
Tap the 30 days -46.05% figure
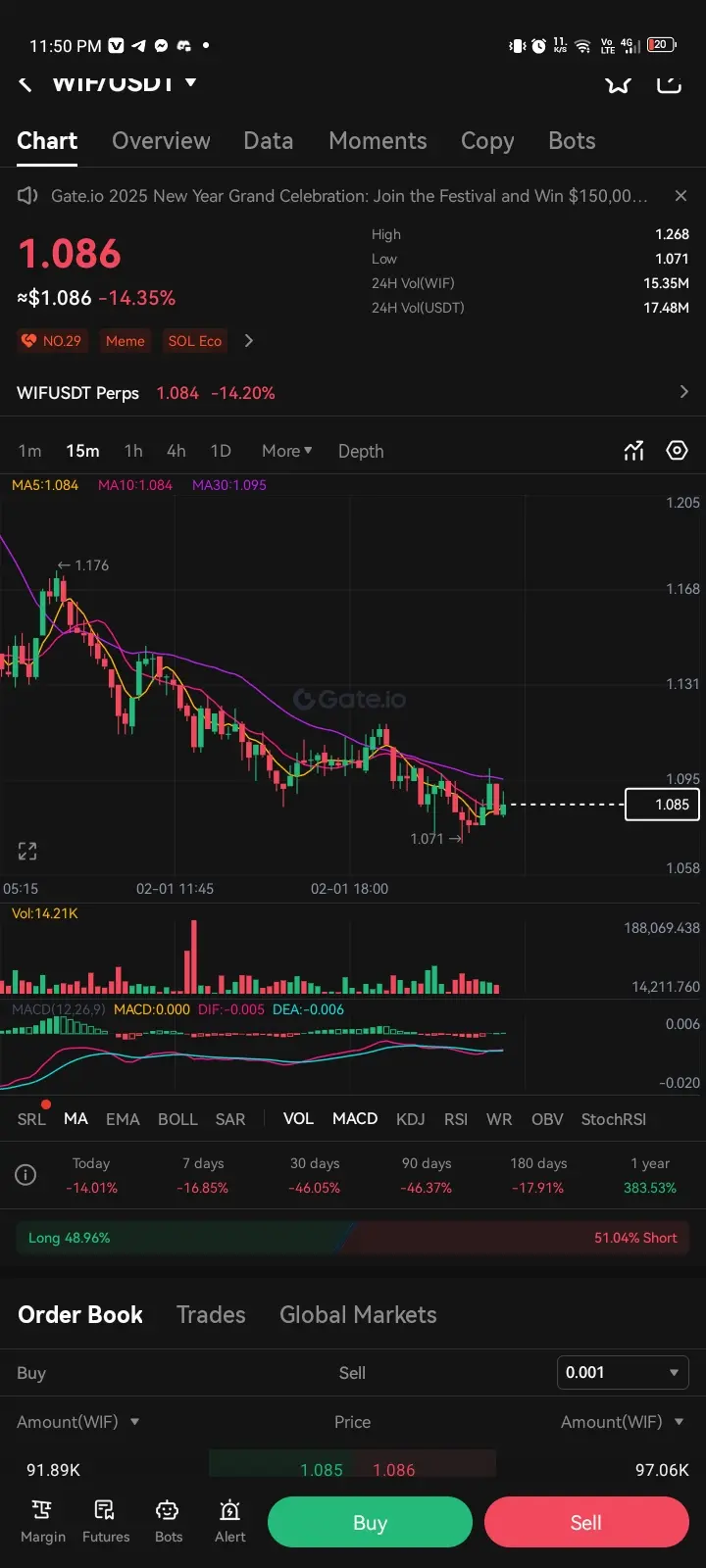[x=315, y=1188]
